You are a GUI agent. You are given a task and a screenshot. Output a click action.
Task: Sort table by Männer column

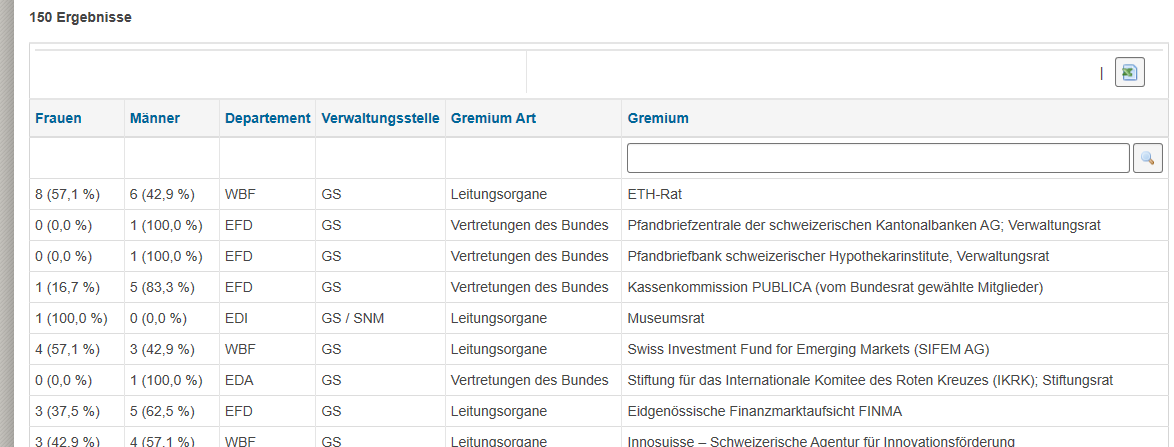point(154,118)
